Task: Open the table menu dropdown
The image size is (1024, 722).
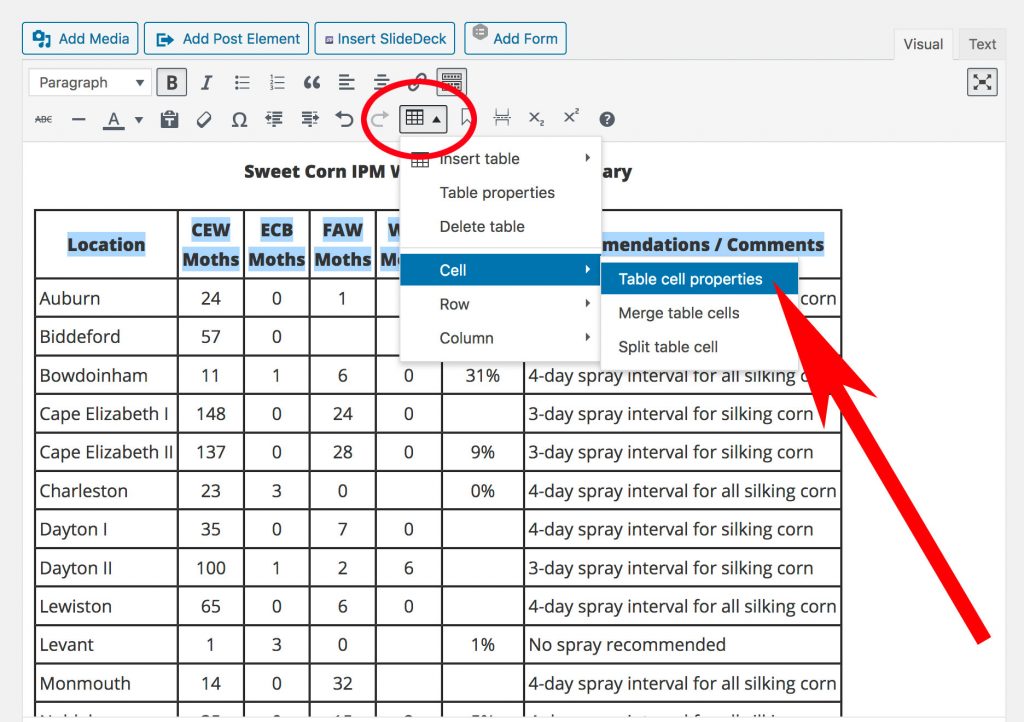Action: coord(423,118)
